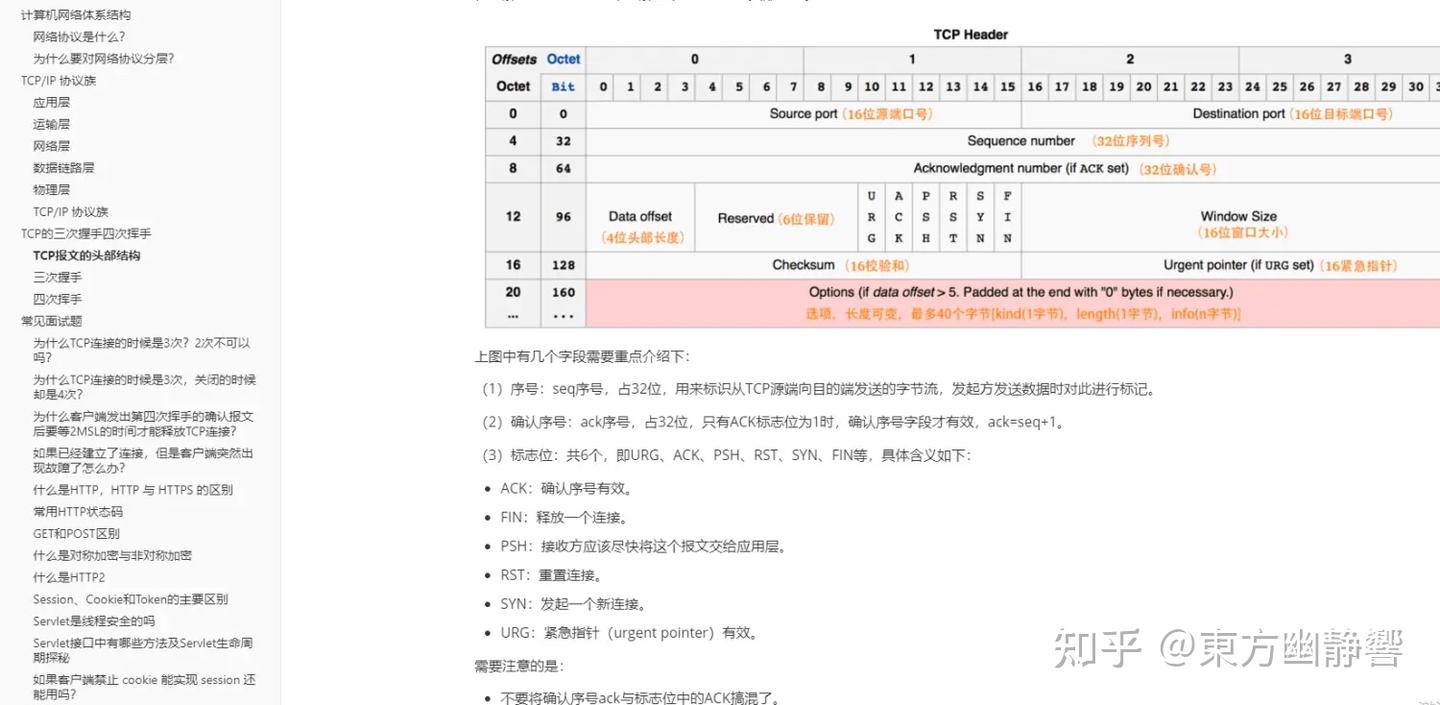Click paragraph (2)确认序号:ack序号
Viewport: 1440px width, 705px height.
(x=774, y=422)
